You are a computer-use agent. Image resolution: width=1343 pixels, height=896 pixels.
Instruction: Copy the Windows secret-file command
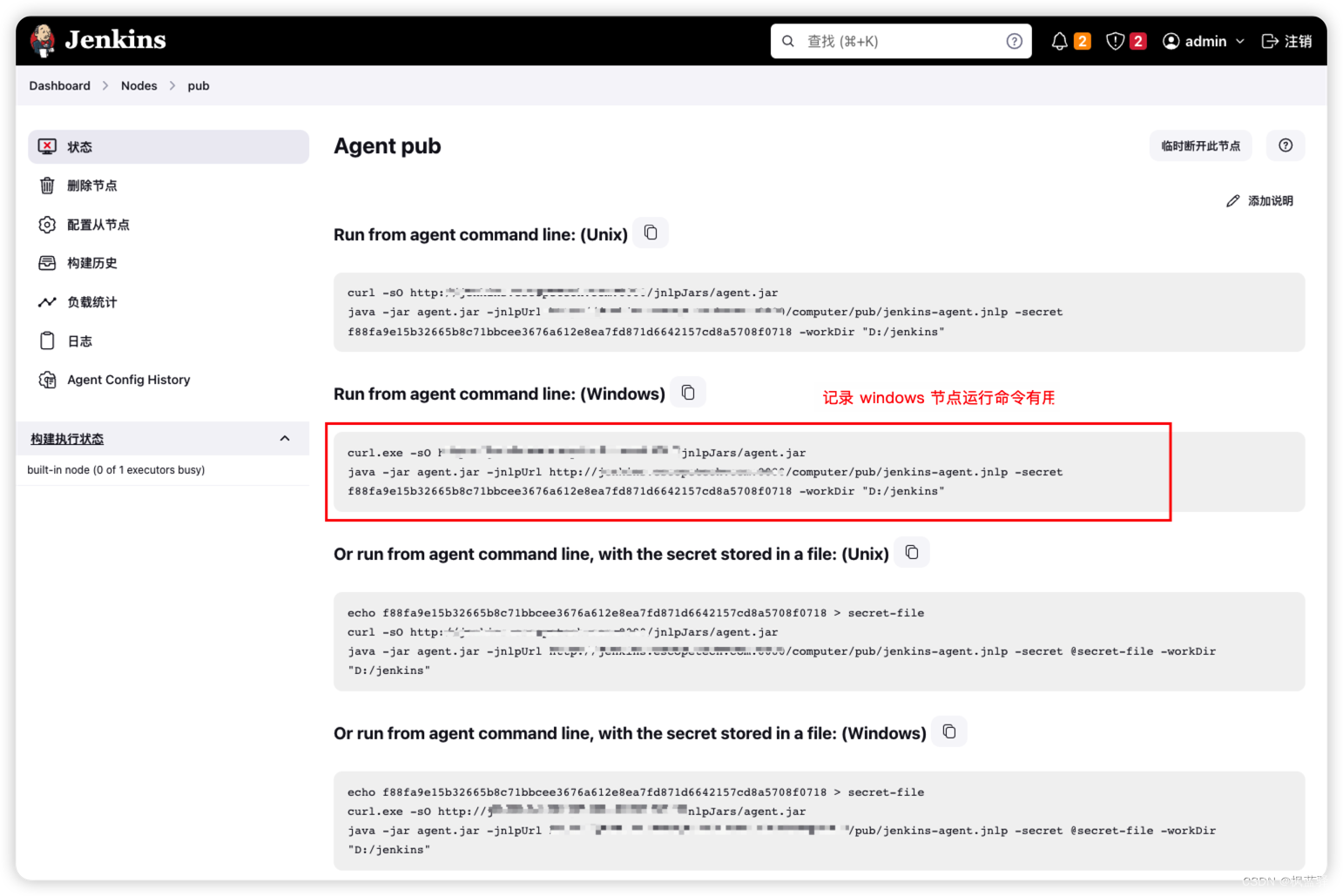pos(949,731)
